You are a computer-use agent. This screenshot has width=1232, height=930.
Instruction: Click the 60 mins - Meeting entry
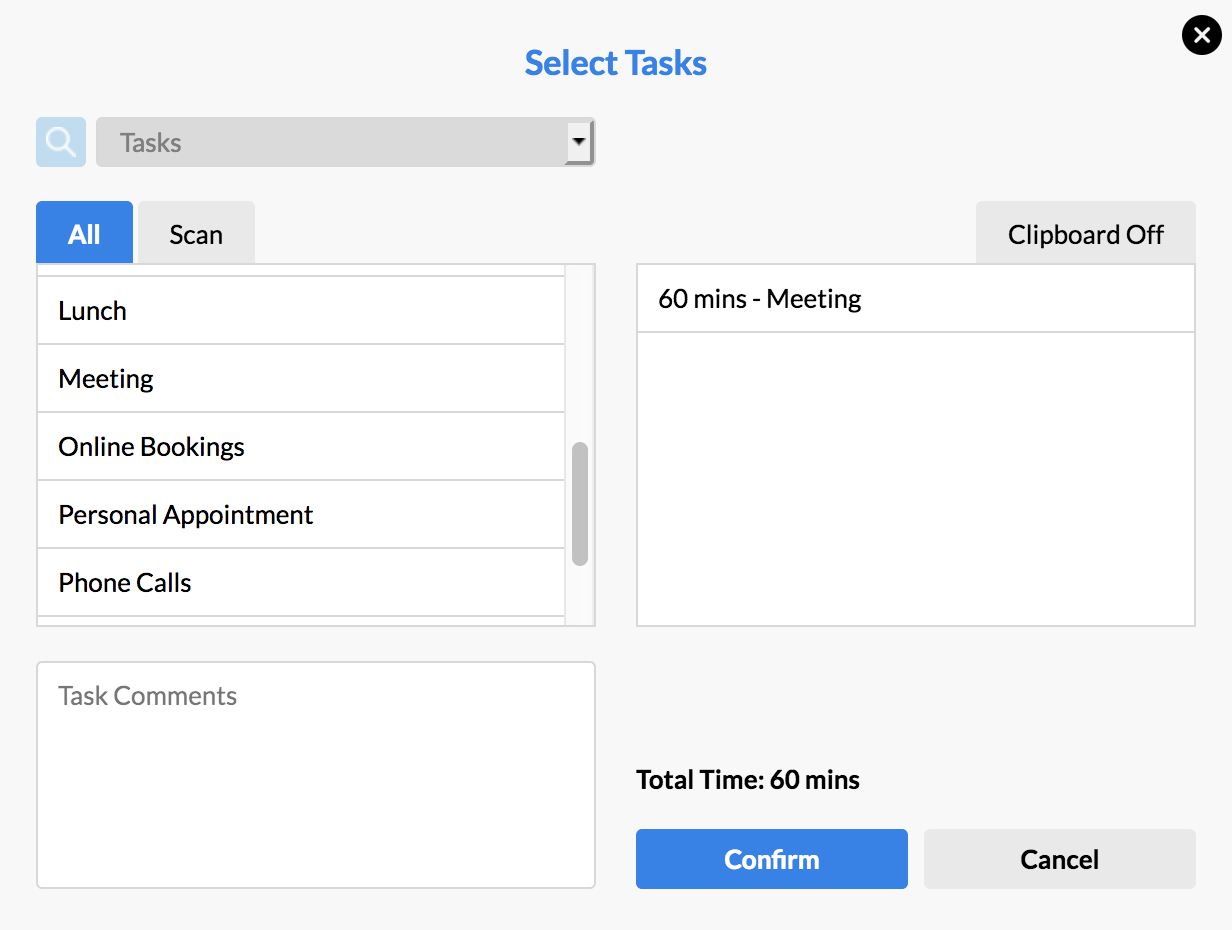[916, 299]
